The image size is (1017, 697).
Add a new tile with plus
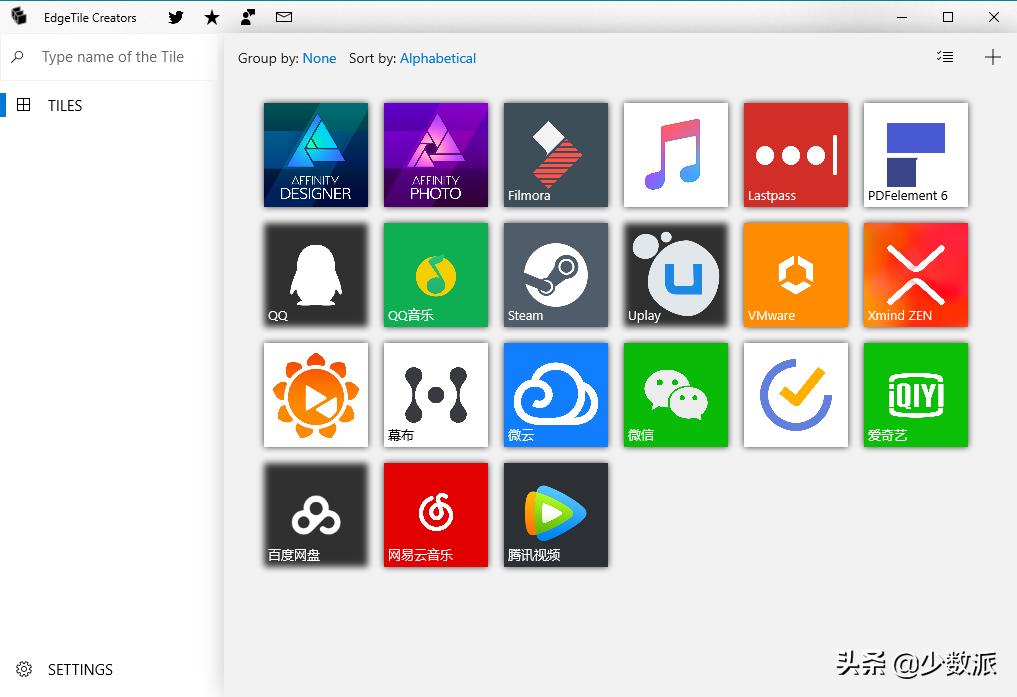[992, 57]
